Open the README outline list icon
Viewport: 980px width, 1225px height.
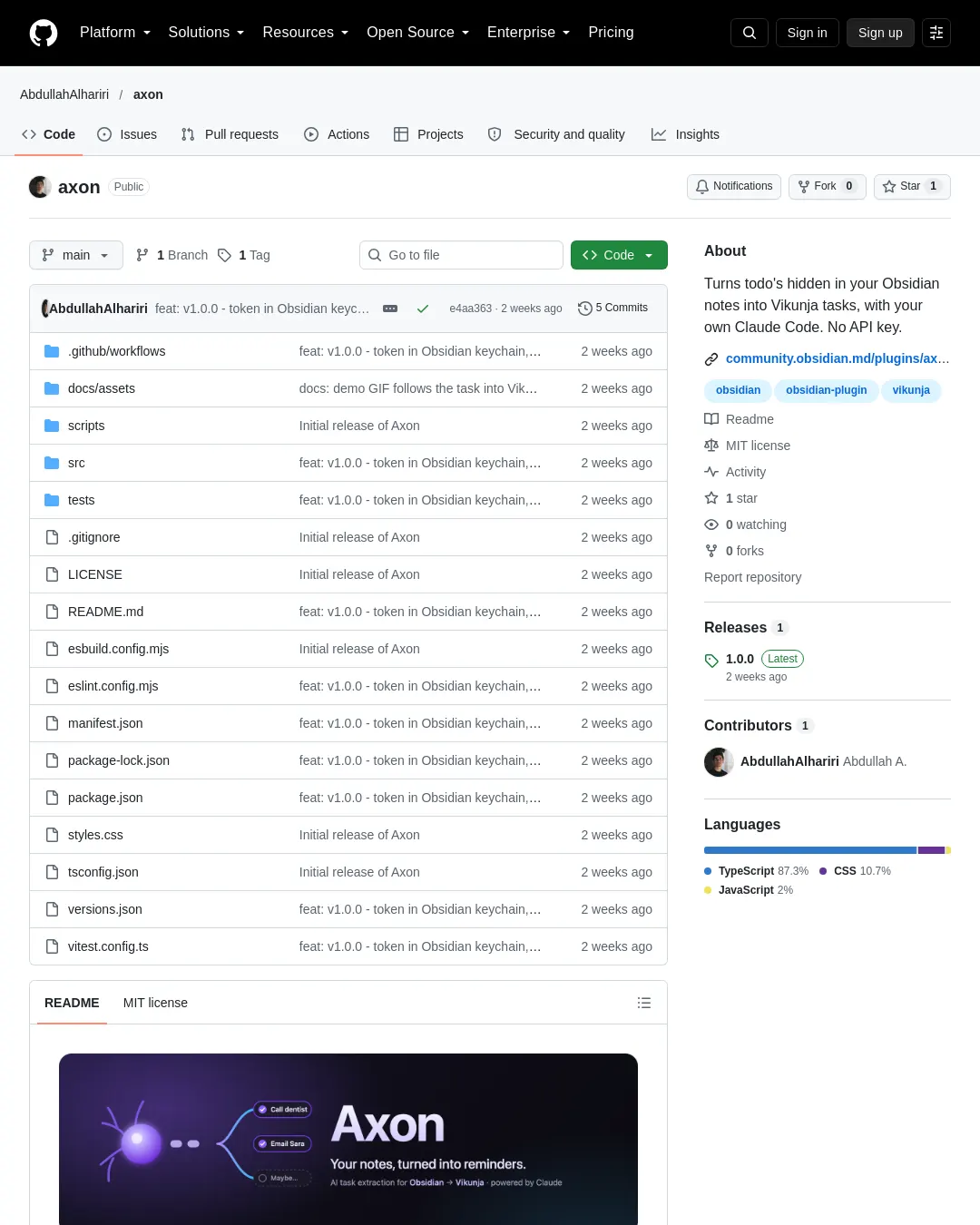click(644, 1003)
